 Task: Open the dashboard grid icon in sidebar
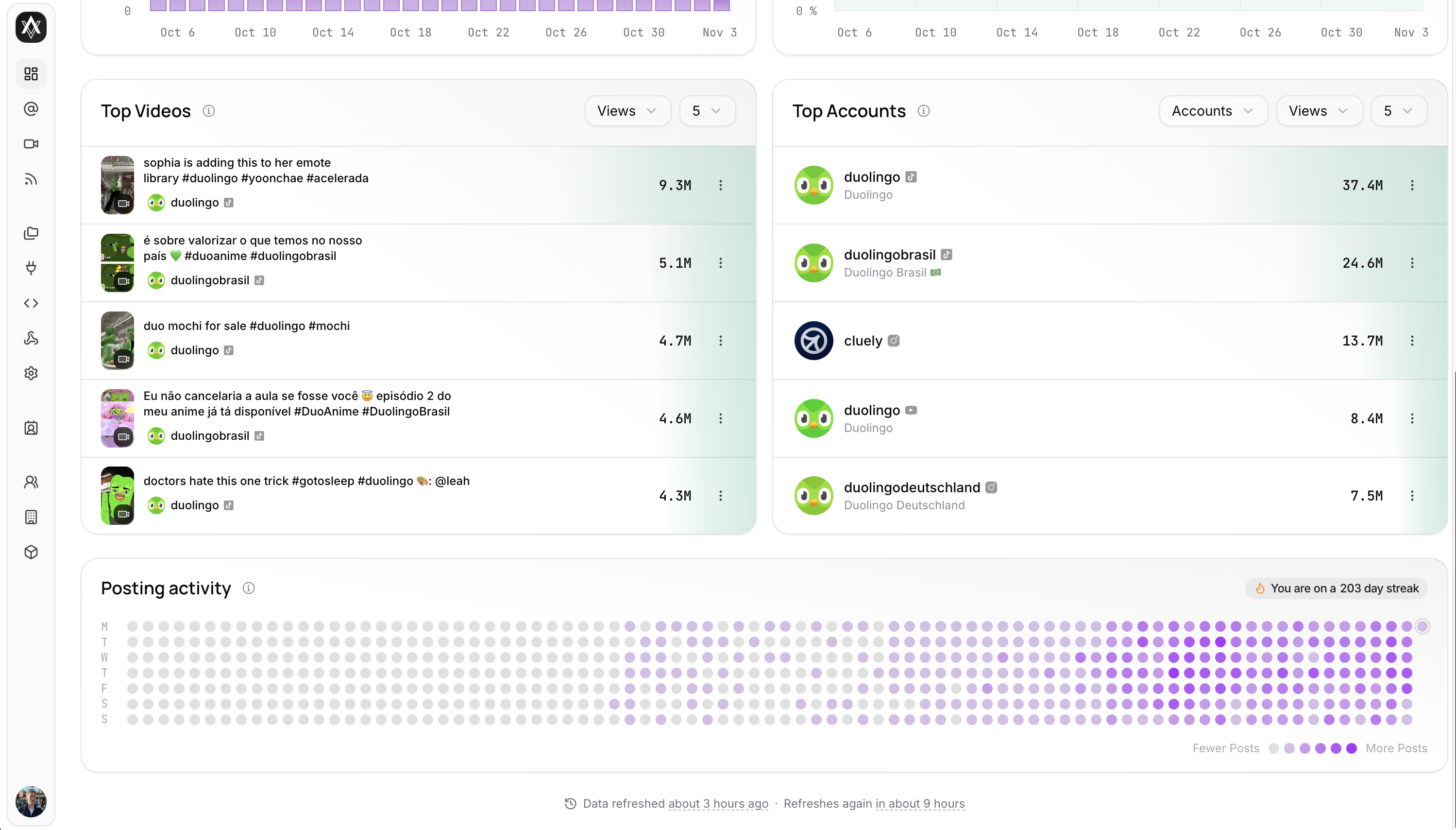[31, 73]
